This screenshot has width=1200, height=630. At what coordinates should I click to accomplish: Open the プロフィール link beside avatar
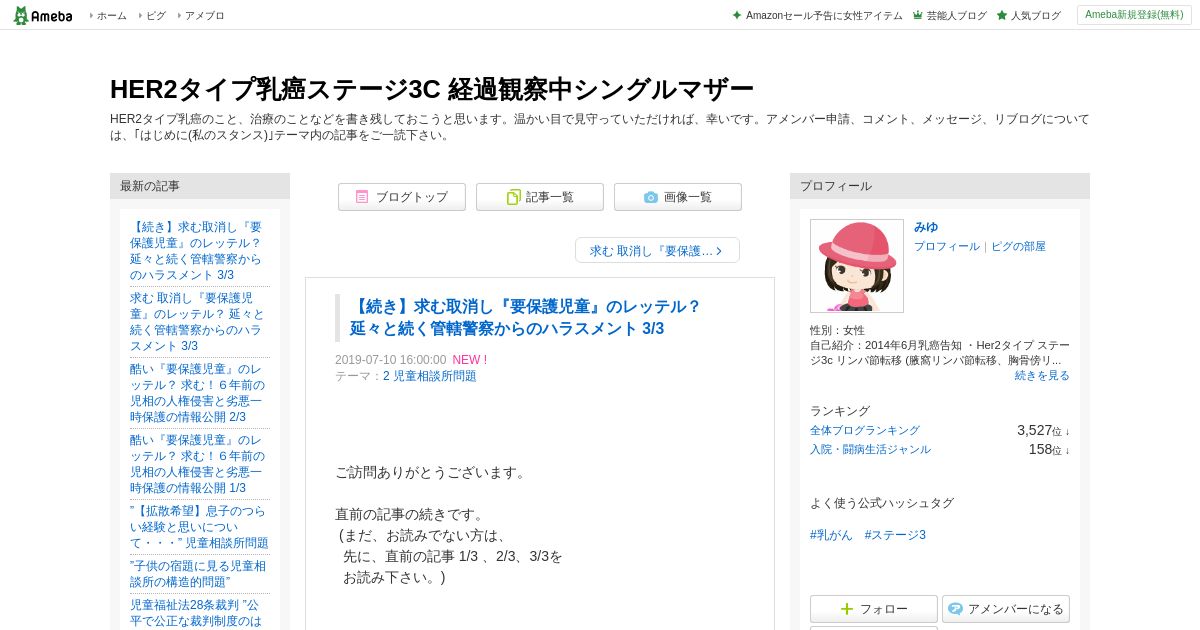pos(946,246)
